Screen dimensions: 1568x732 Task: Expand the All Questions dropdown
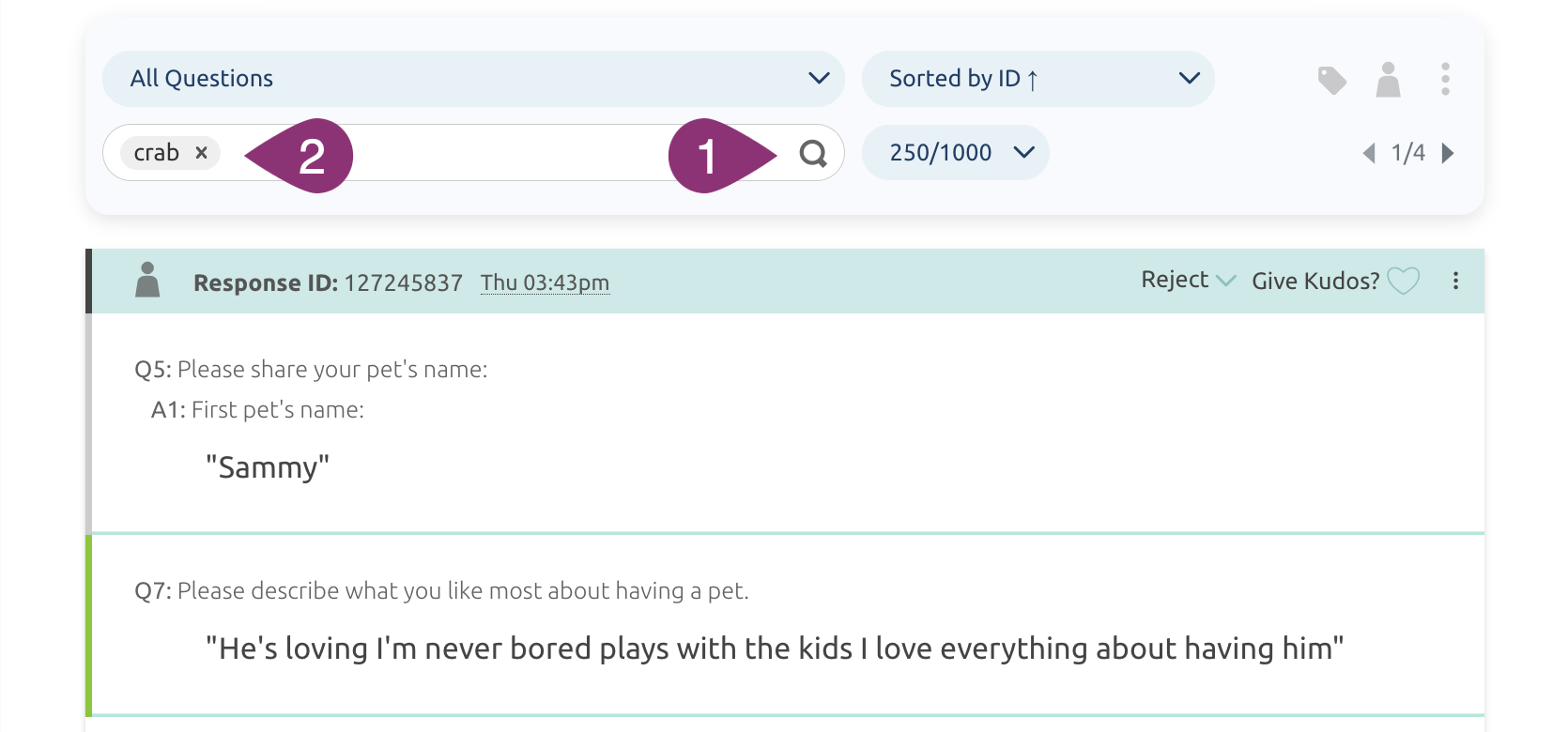[473, 79]
